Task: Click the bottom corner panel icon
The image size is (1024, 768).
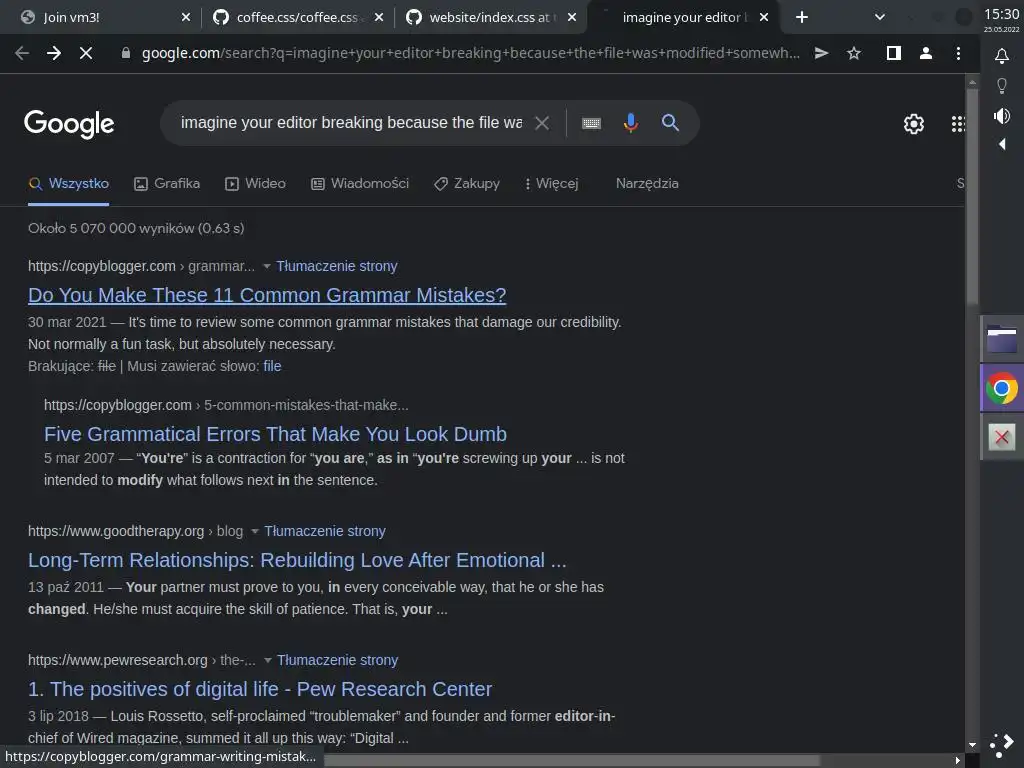Action: pyautogui.click(x=1002, y=745)
